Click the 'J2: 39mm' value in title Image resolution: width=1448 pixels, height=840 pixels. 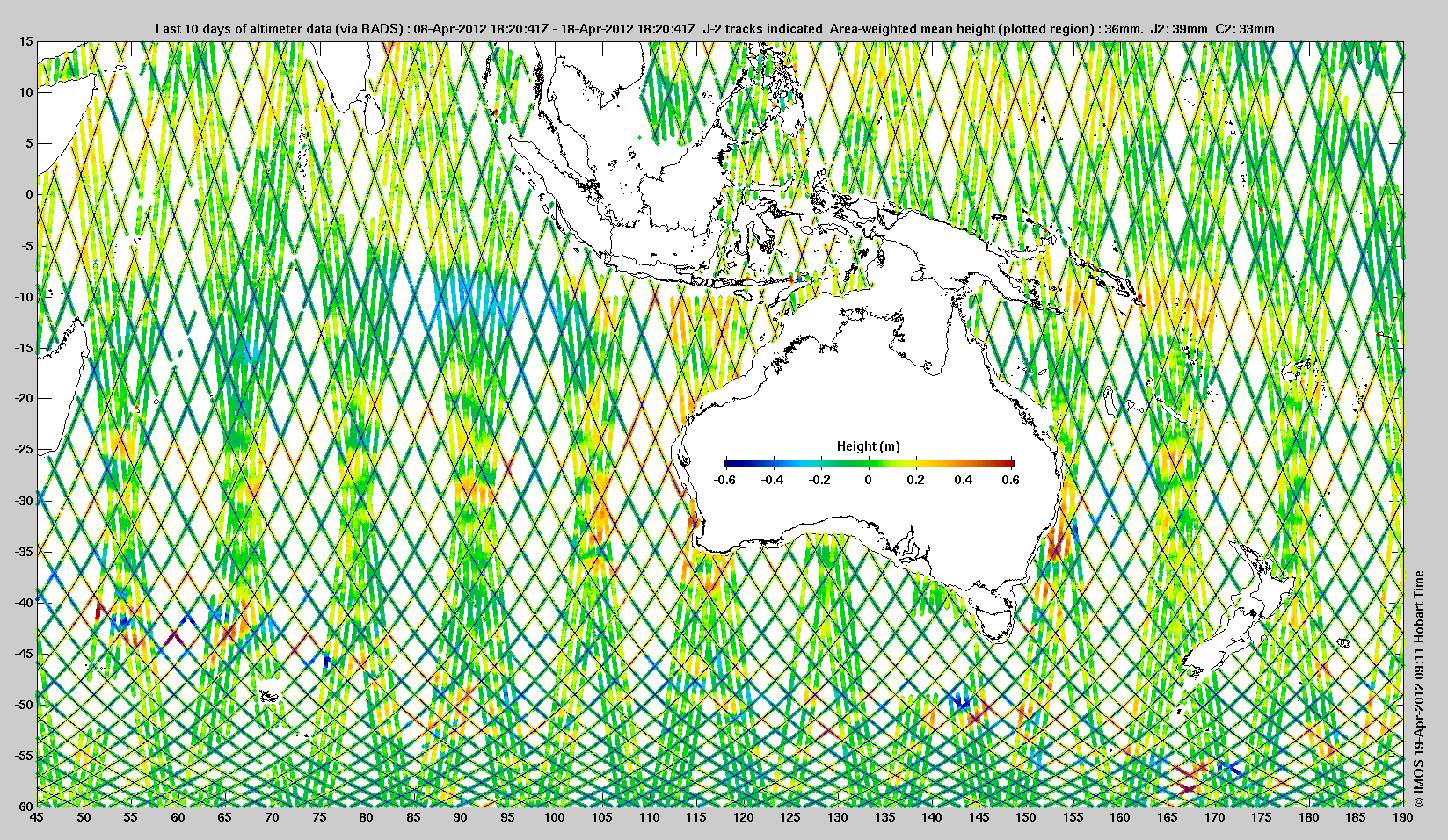click(1178, 29)
